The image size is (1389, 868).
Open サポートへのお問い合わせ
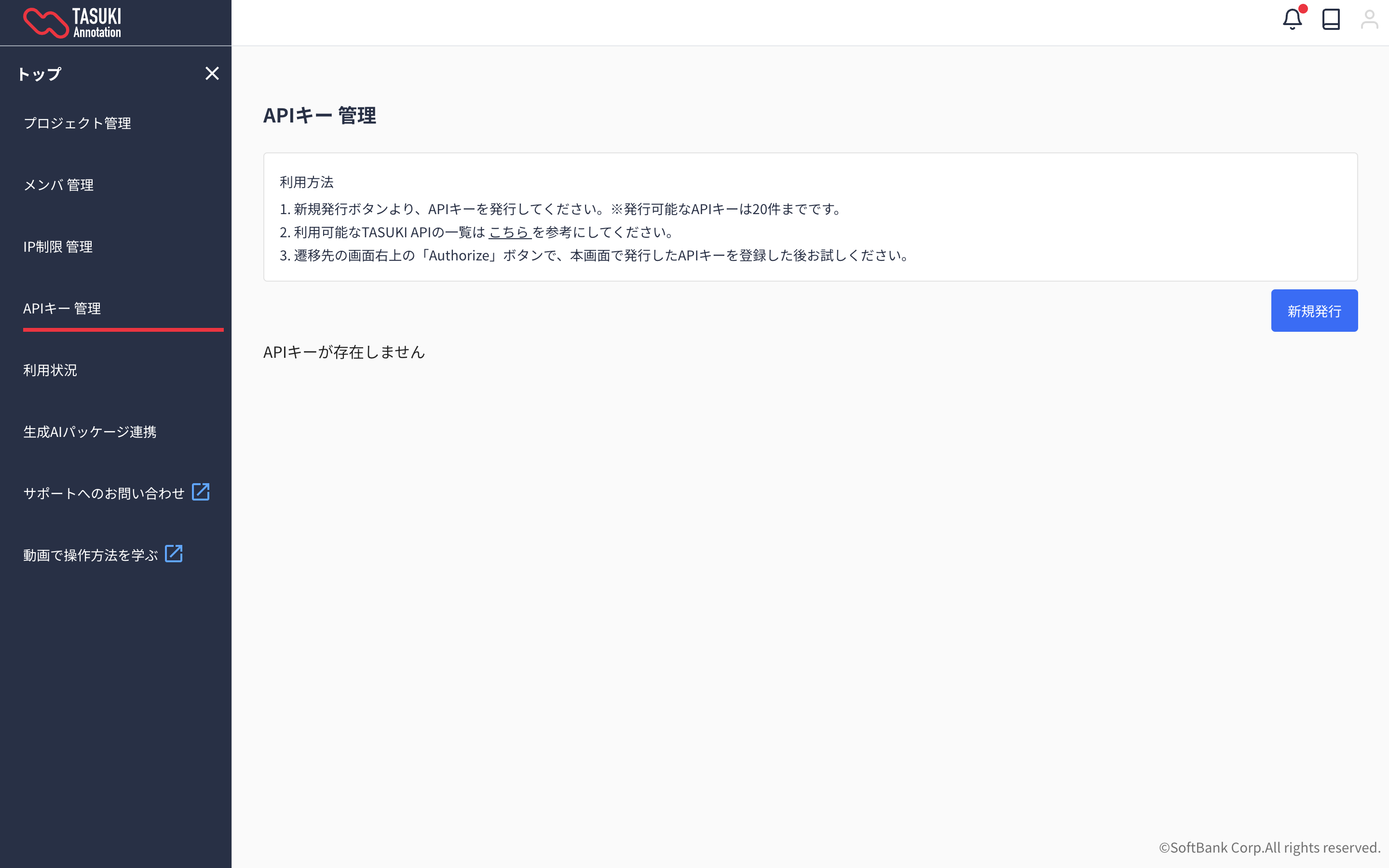point(105,491)
